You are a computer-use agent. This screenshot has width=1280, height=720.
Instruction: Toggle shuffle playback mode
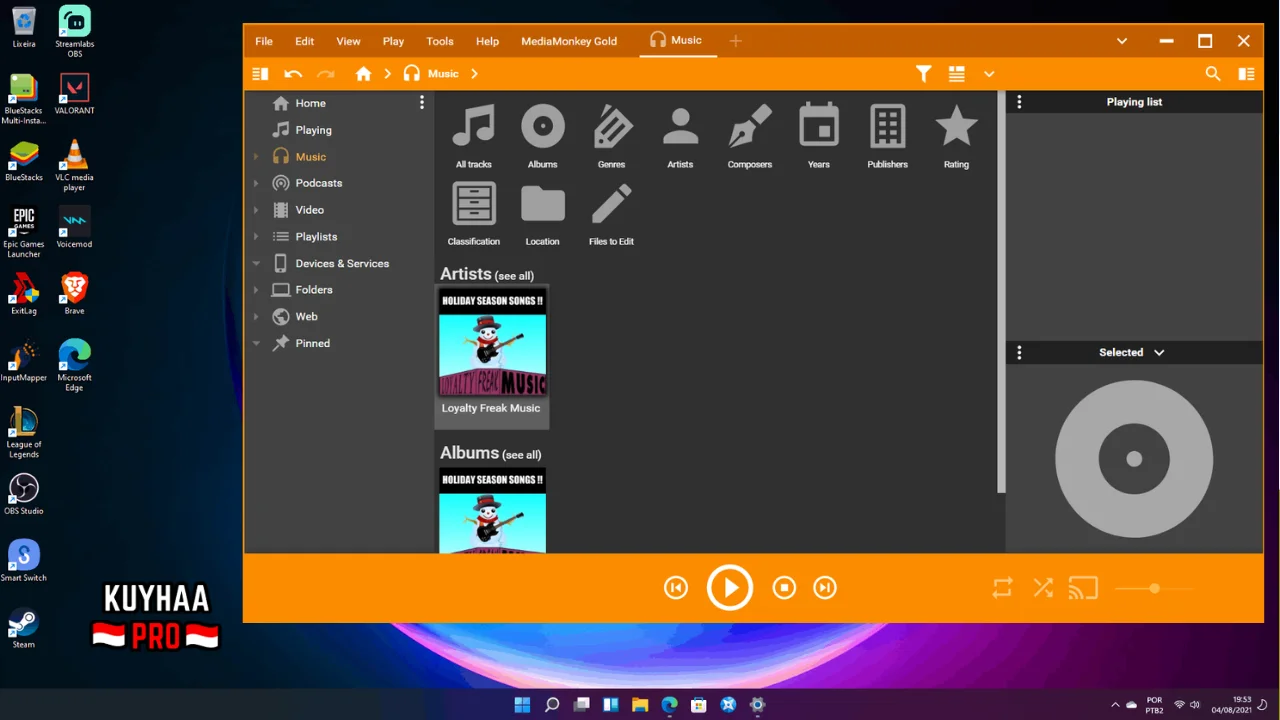(x=1043, y=588)
